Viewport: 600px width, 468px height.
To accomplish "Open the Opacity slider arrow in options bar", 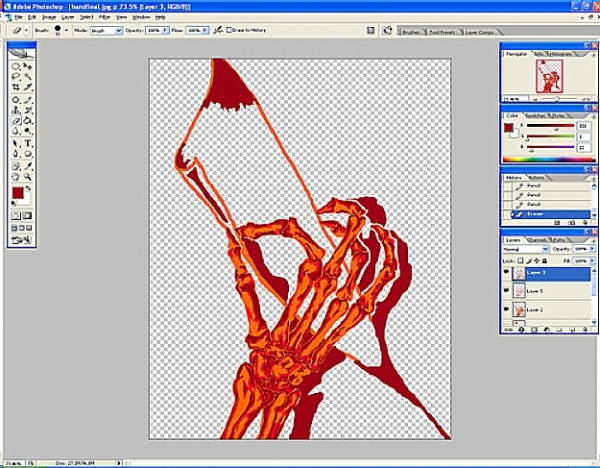I will [x=166, y=30].
